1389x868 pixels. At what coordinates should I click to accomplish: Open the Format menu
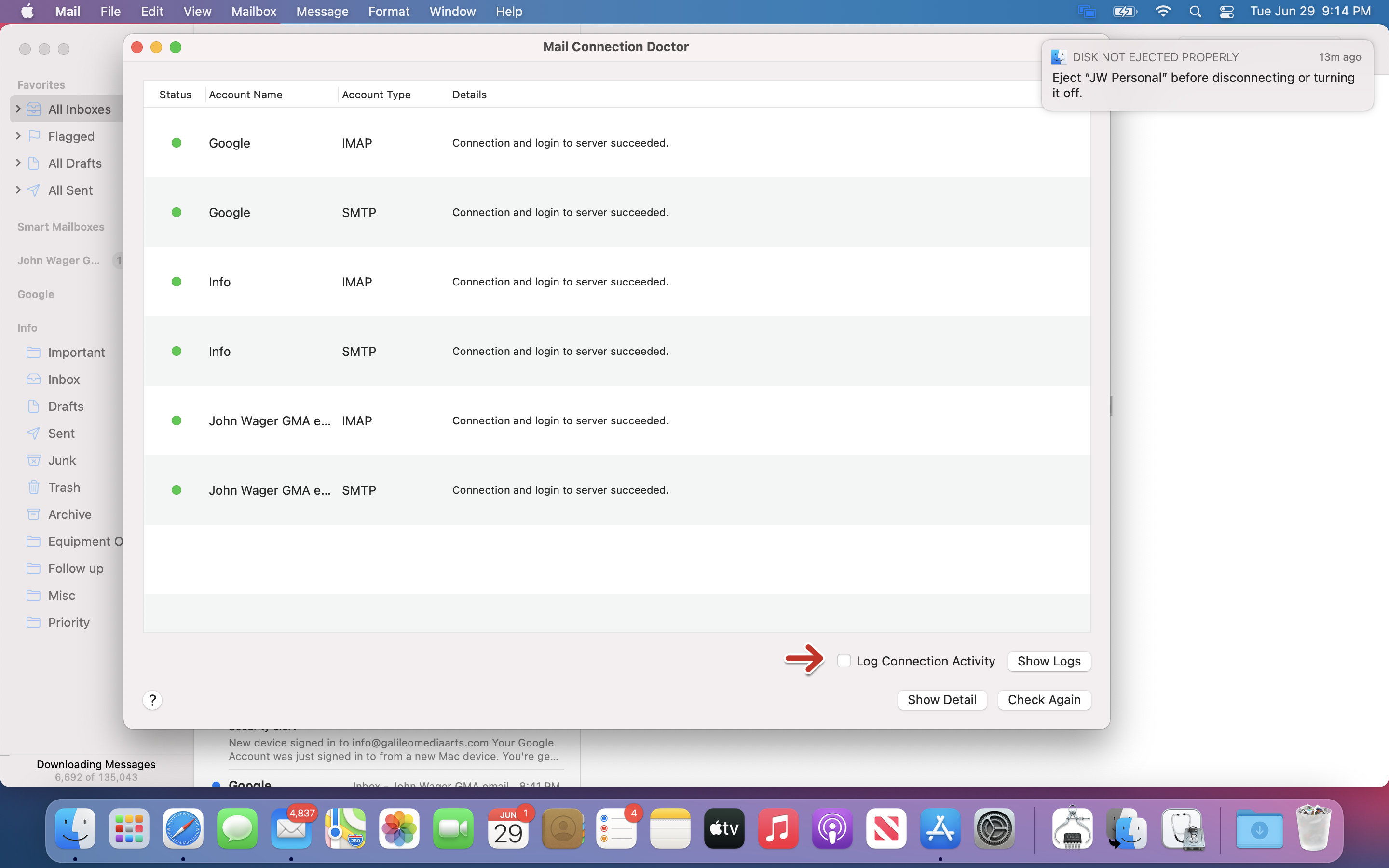[x=389, y=12]
